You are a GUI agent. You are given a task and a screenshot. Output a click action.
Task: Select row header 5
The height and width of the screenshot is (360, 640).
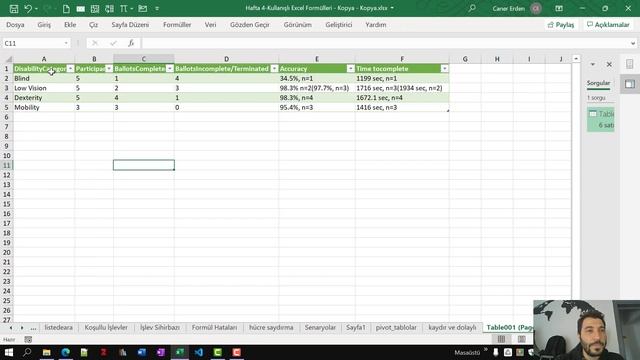click(6, 107)
